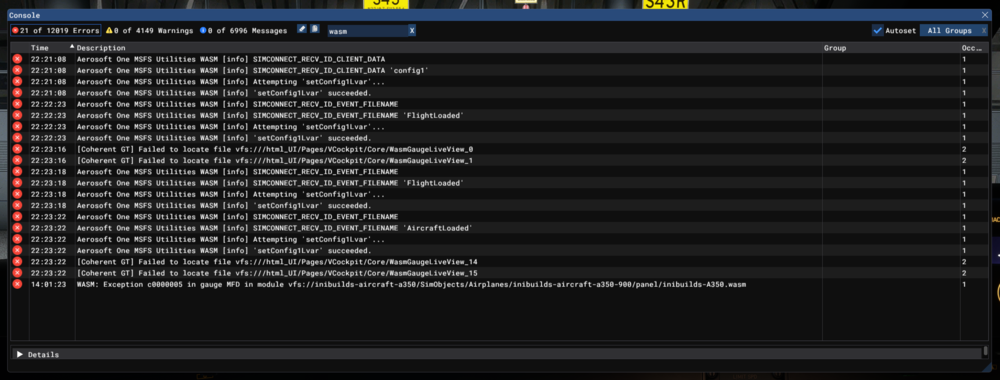Toggle the Autoset checkbox
The height and width of the screenshot is (380, 1000).
pyautogui.click(x=878, y=31)
